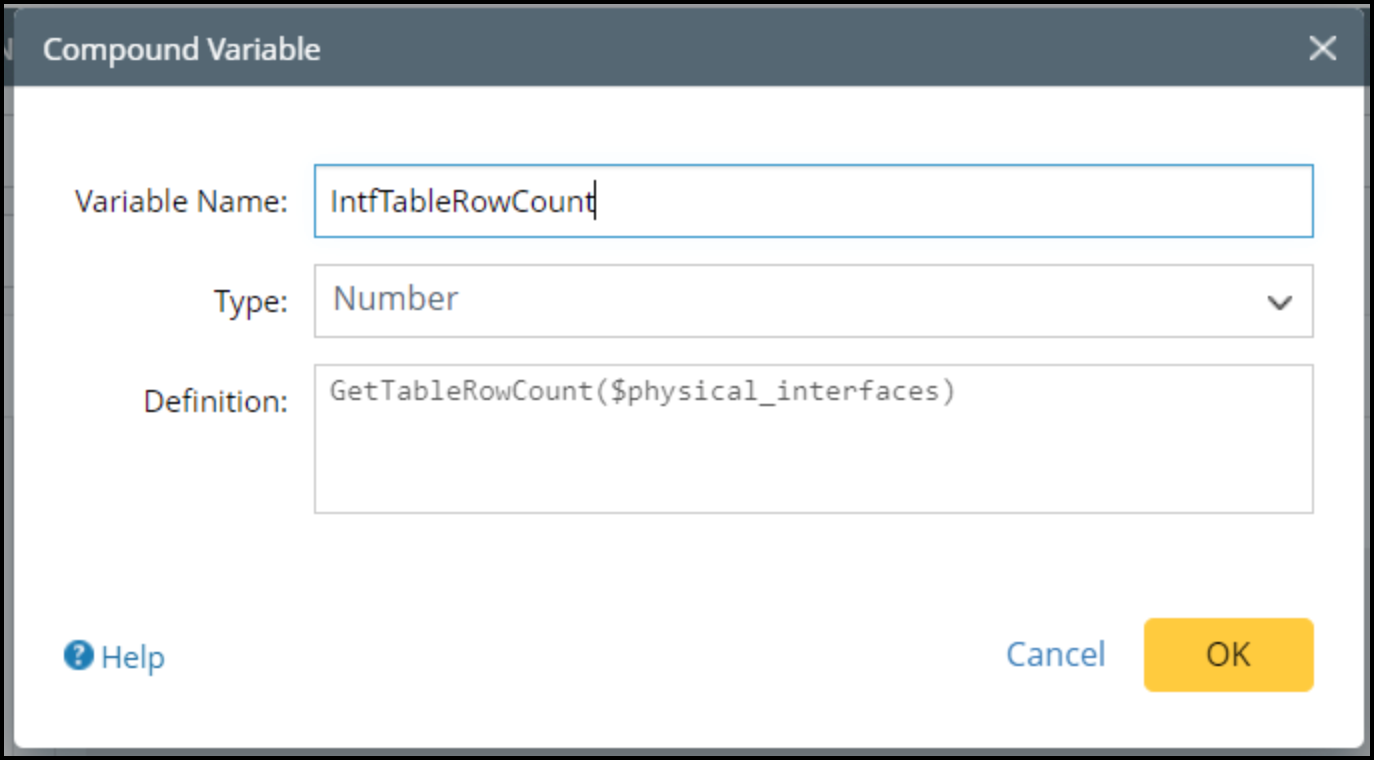Click the Definition label

pyautogui.click(x=215, y=402)
